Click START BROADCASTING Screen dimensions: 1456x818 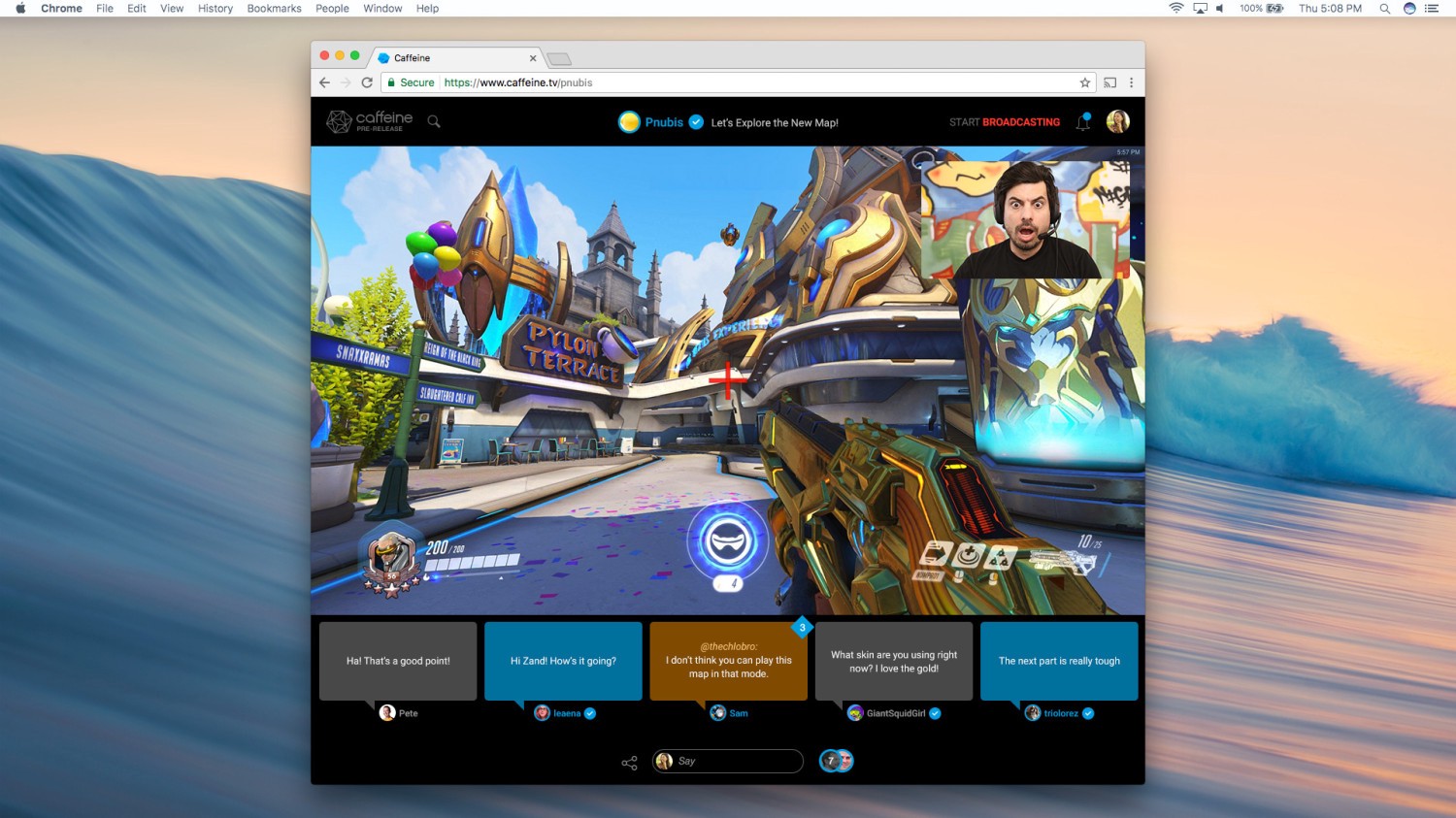1004,122
